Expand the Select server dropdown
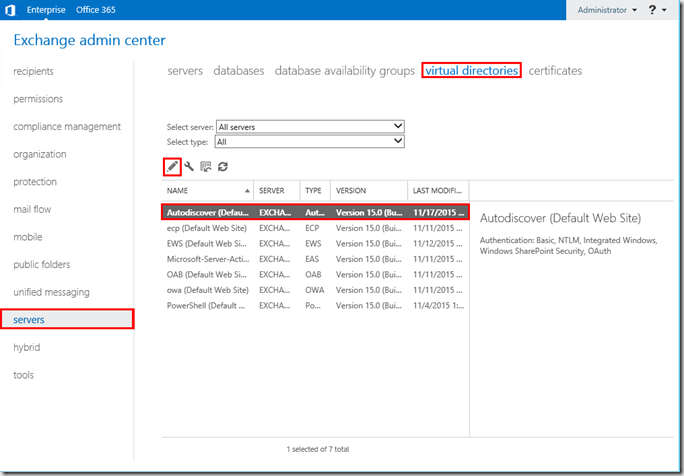The image size is (684, 476). [x=310, y=126]
